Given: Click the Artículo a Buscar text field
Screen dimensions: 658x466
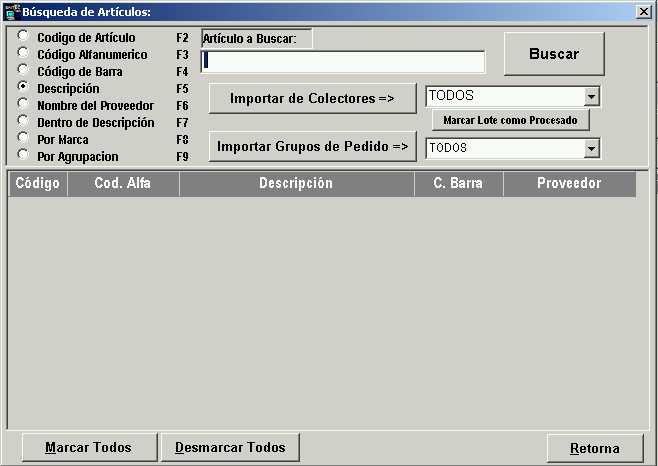Looking at the screenshot, I should [x=343, y=61].
